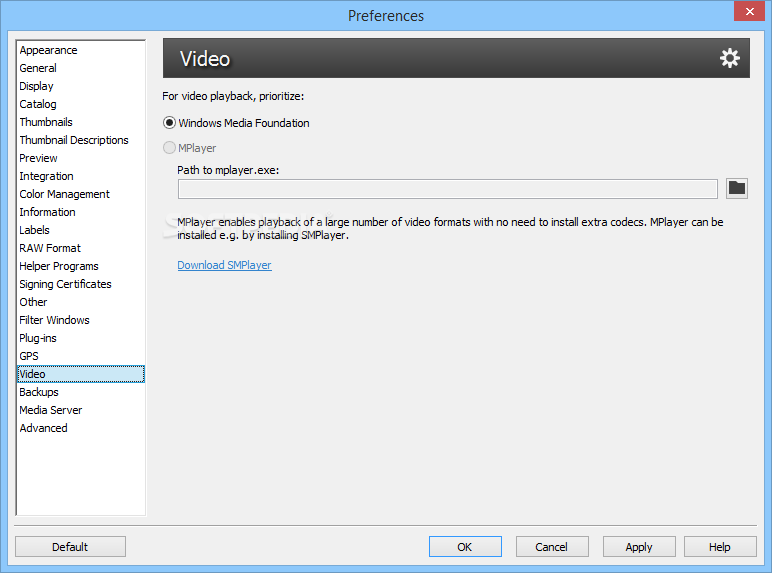Switch to the Information category
Viewport: 772px width, 573px height.
pyautogui.click(x=81, y=212)
